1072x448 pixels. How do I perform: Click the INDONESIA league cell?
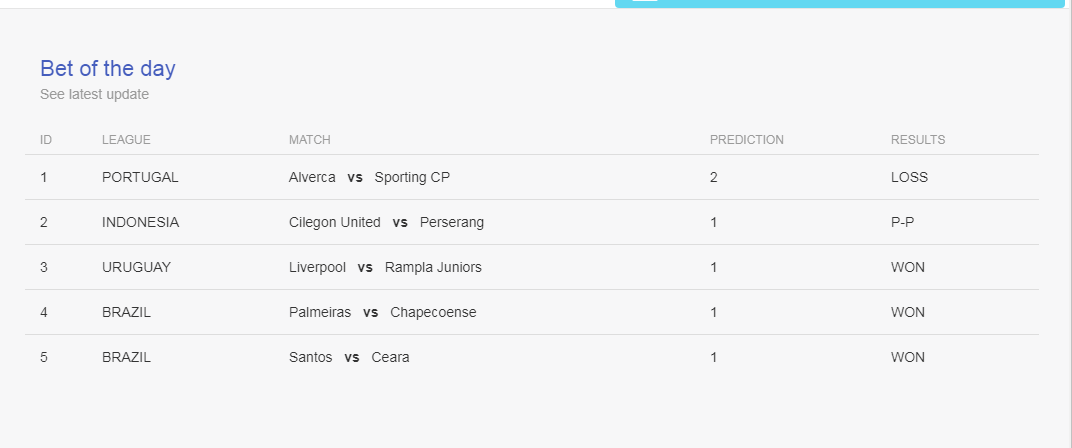click(140, 222)
